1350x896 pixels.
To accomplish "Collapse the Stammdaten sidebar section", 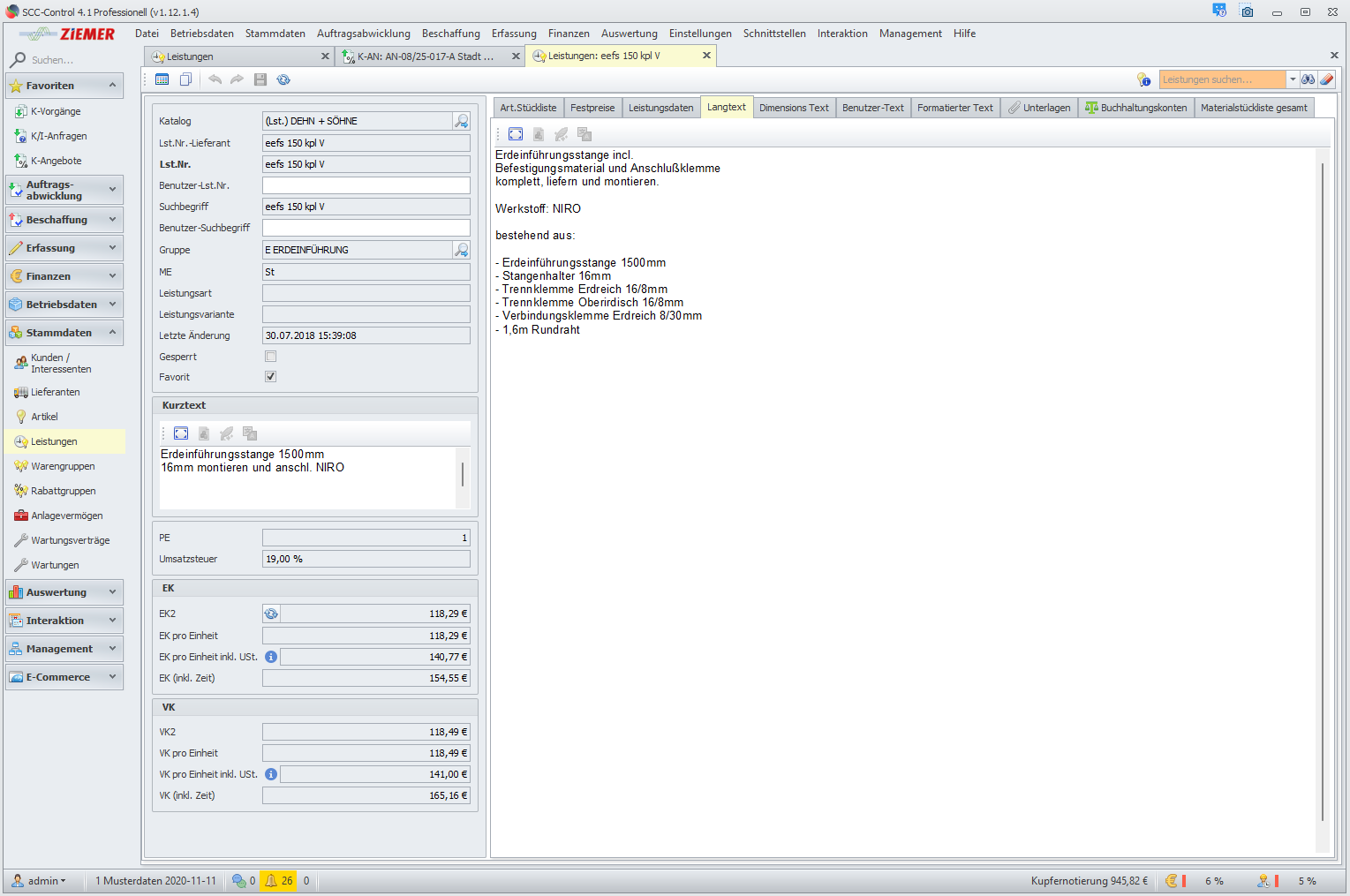I will 64,333.
